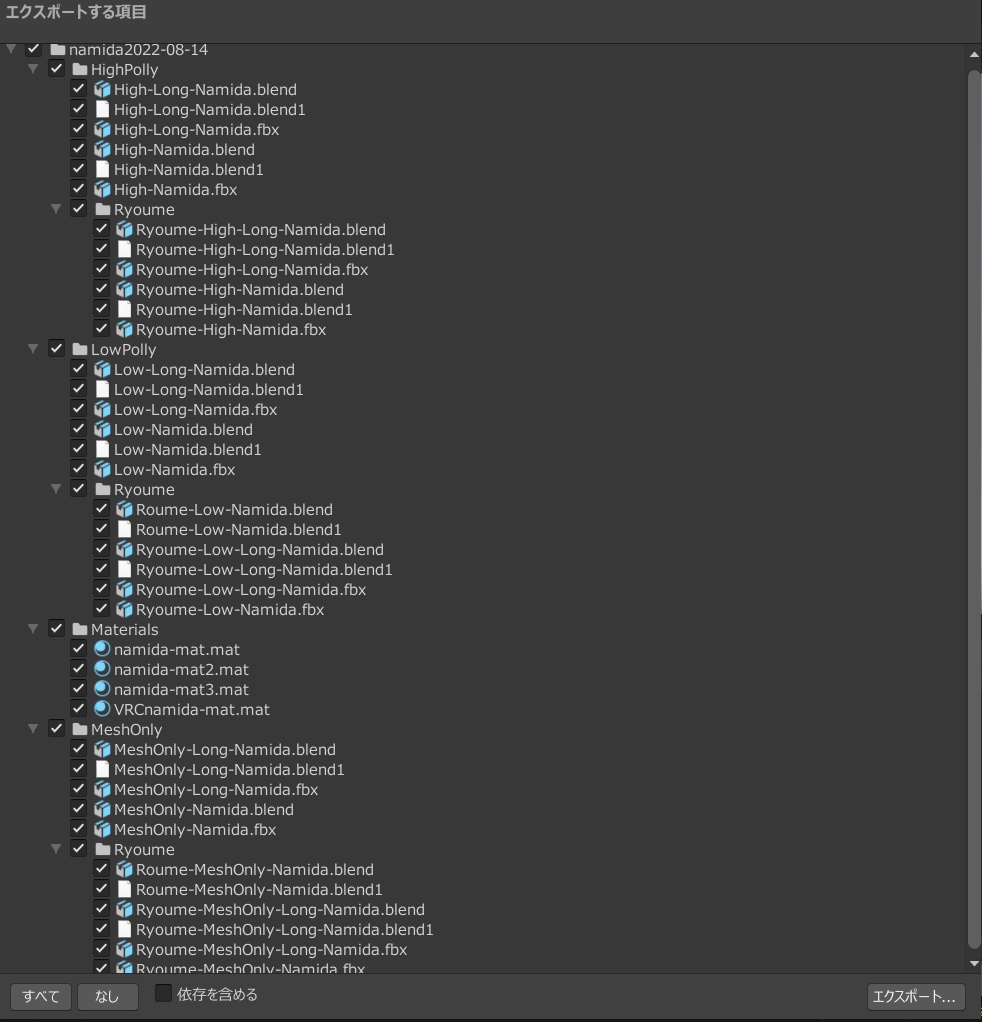Uncheck namida-mat3.mat
Viewport: 982px width, 1022px height.
tap(78, 688)
